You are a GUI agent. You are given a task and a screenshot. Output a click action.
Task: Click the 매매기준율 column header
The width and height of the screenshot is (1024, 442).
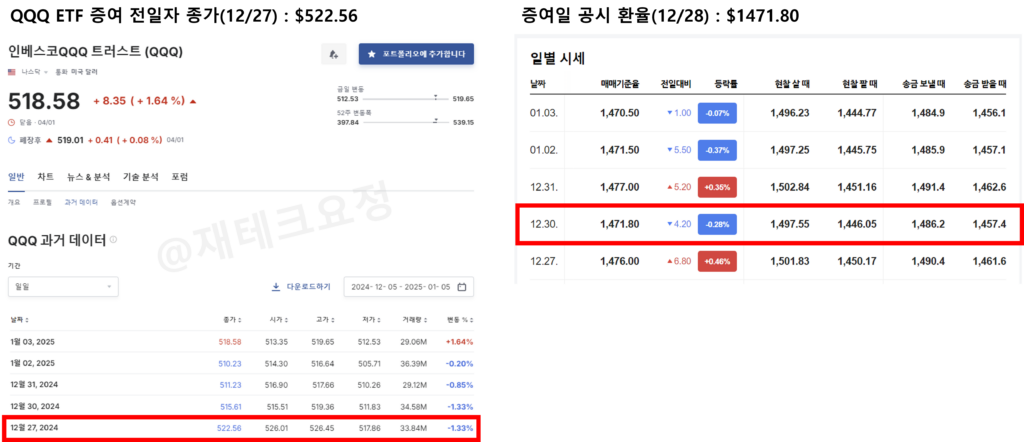(620, 84)
